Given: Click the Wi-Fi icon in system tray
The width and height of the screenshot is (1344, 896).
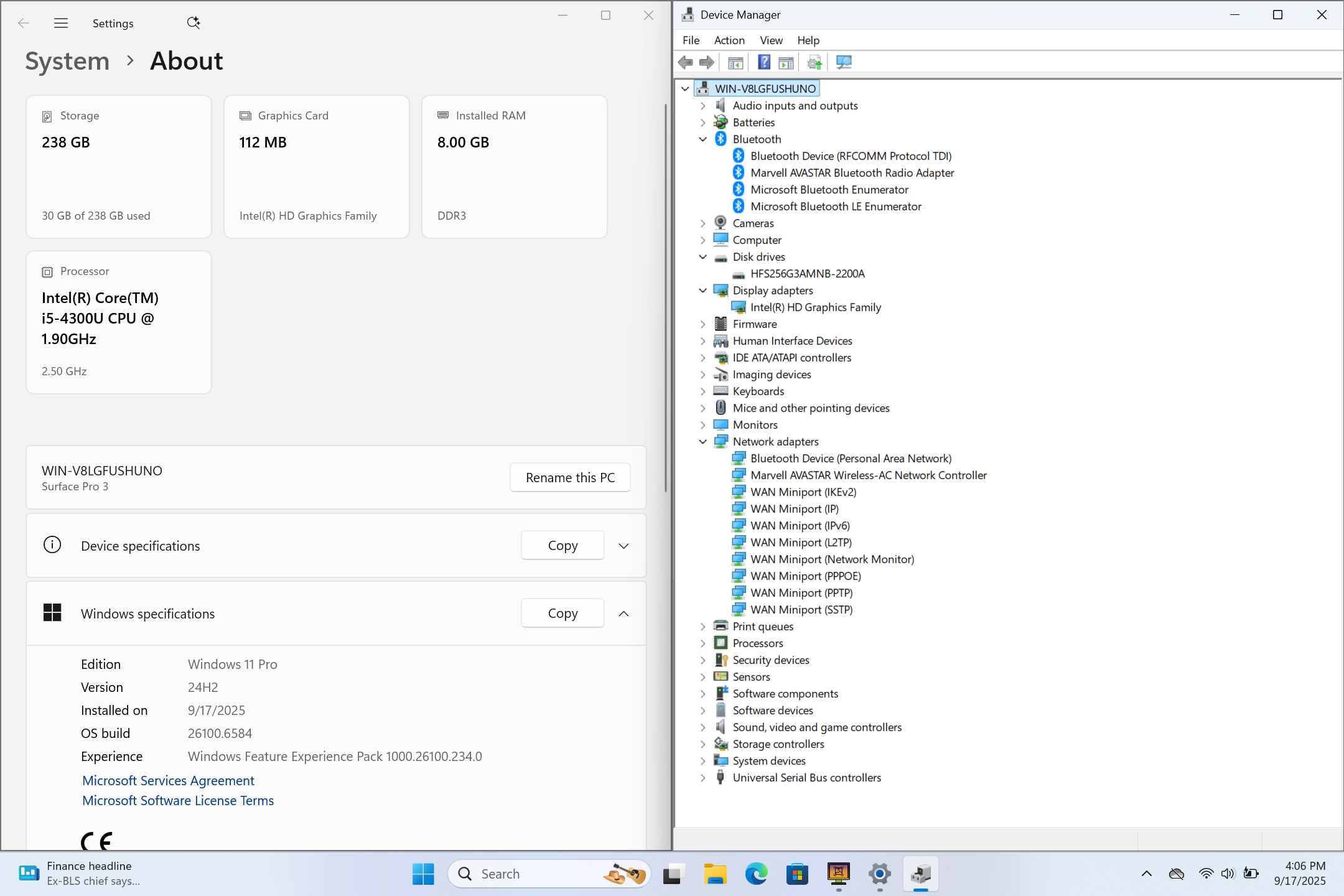Looking at the screenshot, I should [1206, 874].
